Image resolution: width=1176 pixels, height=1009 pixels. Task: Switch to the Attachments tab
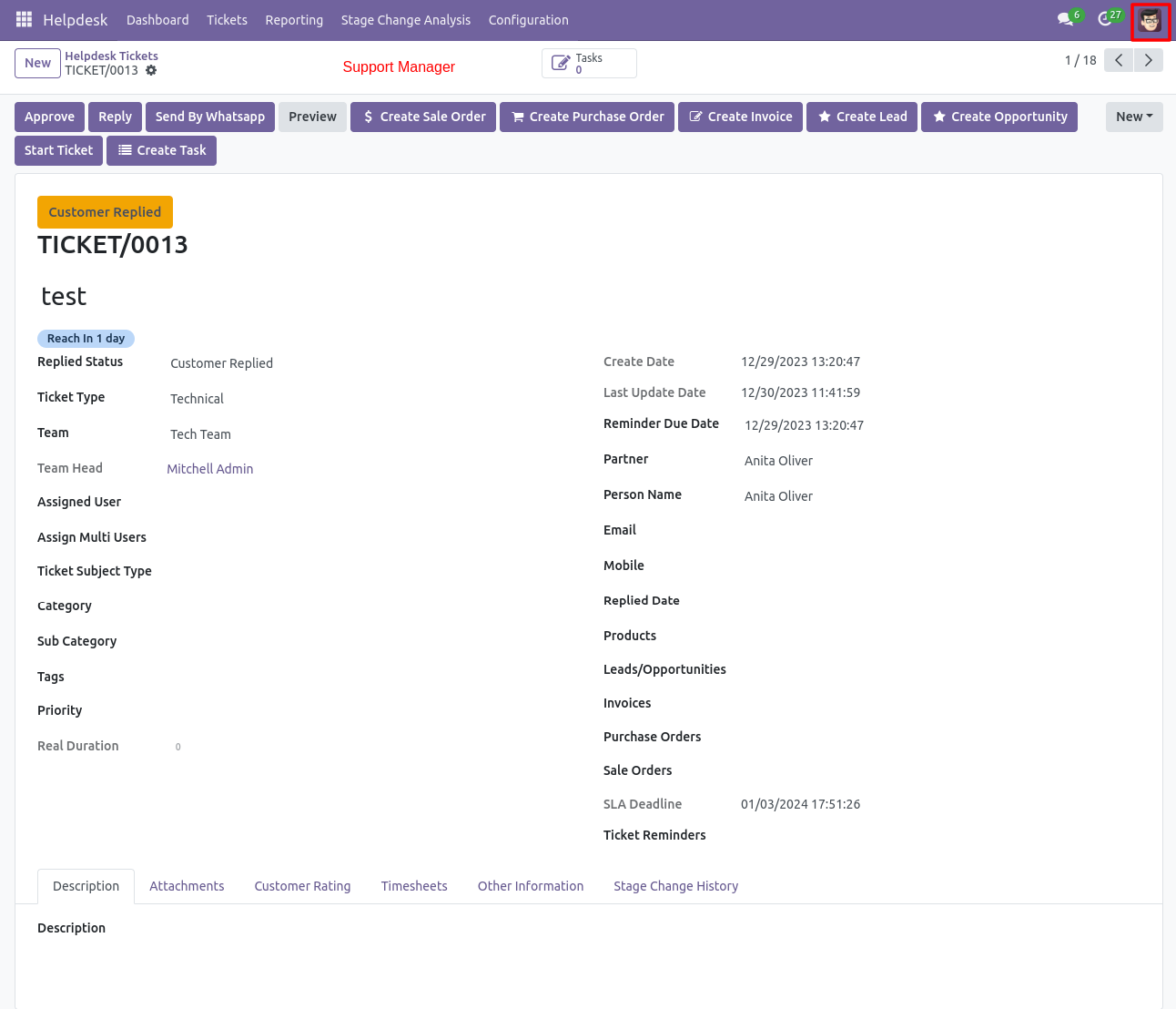click(x=187, y=886)
